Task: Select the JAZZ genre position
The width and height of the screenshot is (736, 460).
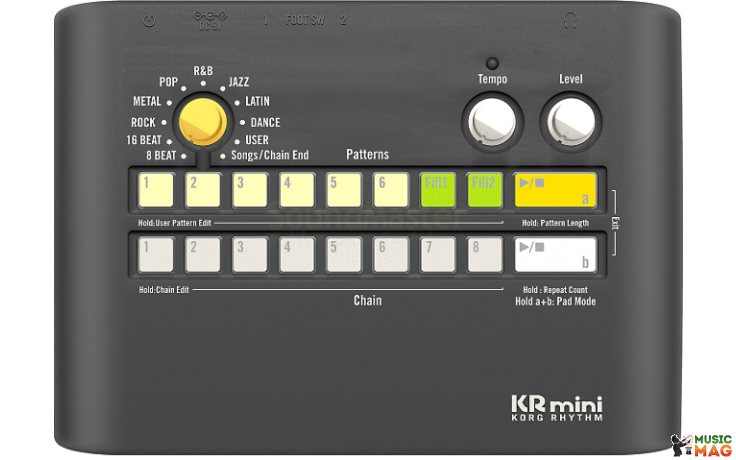Action: tap(239, 82)
